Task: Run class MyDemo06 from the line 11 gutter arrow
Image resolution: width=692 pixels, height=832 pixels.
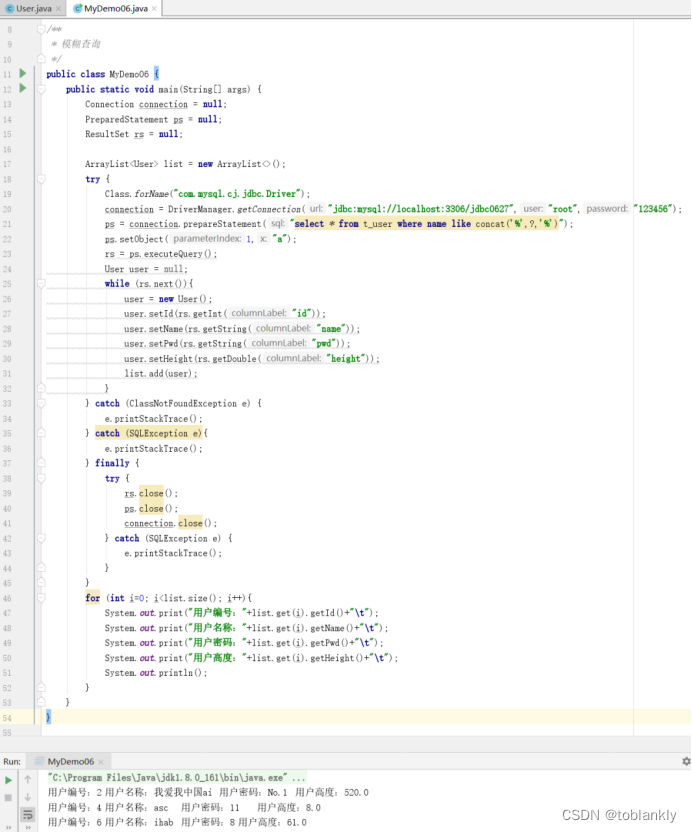Action: click(23, 73)
